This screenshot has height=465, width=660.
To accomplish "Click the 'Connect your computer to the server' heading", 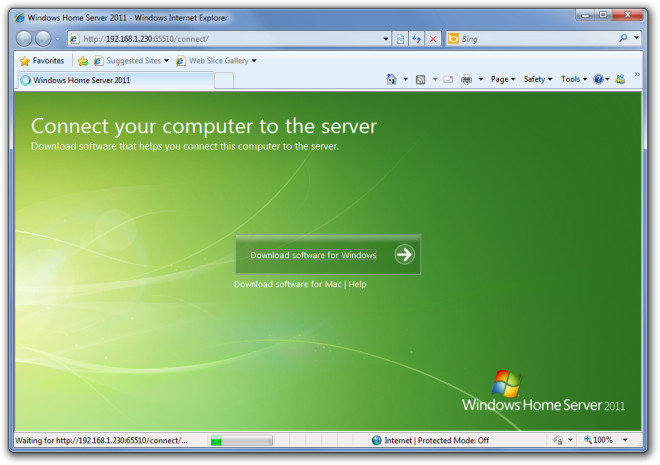I will tap(204, 126).
